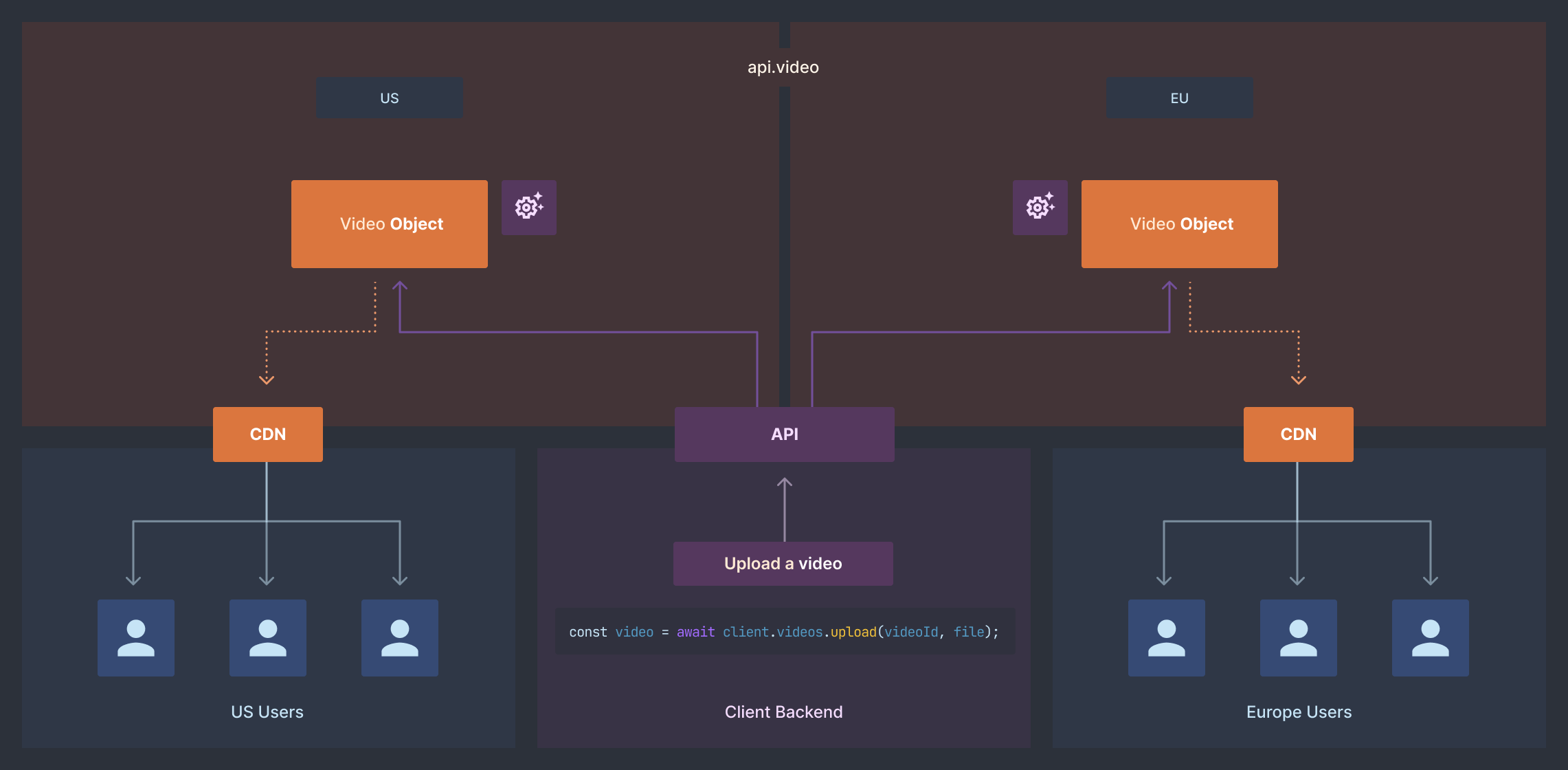Screen dimensions: 1568x770
Task: Click the EU region gear processing icon
Action: point(1040,207)
